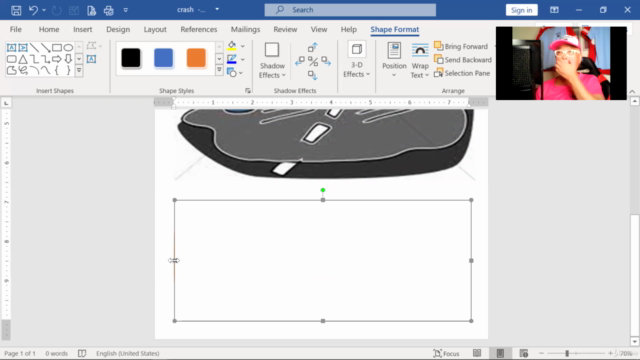Open the 3-D Effects dropdown
Image resolution: width=640 pixels, height=360 pixels.
click(x=356, y=60)
